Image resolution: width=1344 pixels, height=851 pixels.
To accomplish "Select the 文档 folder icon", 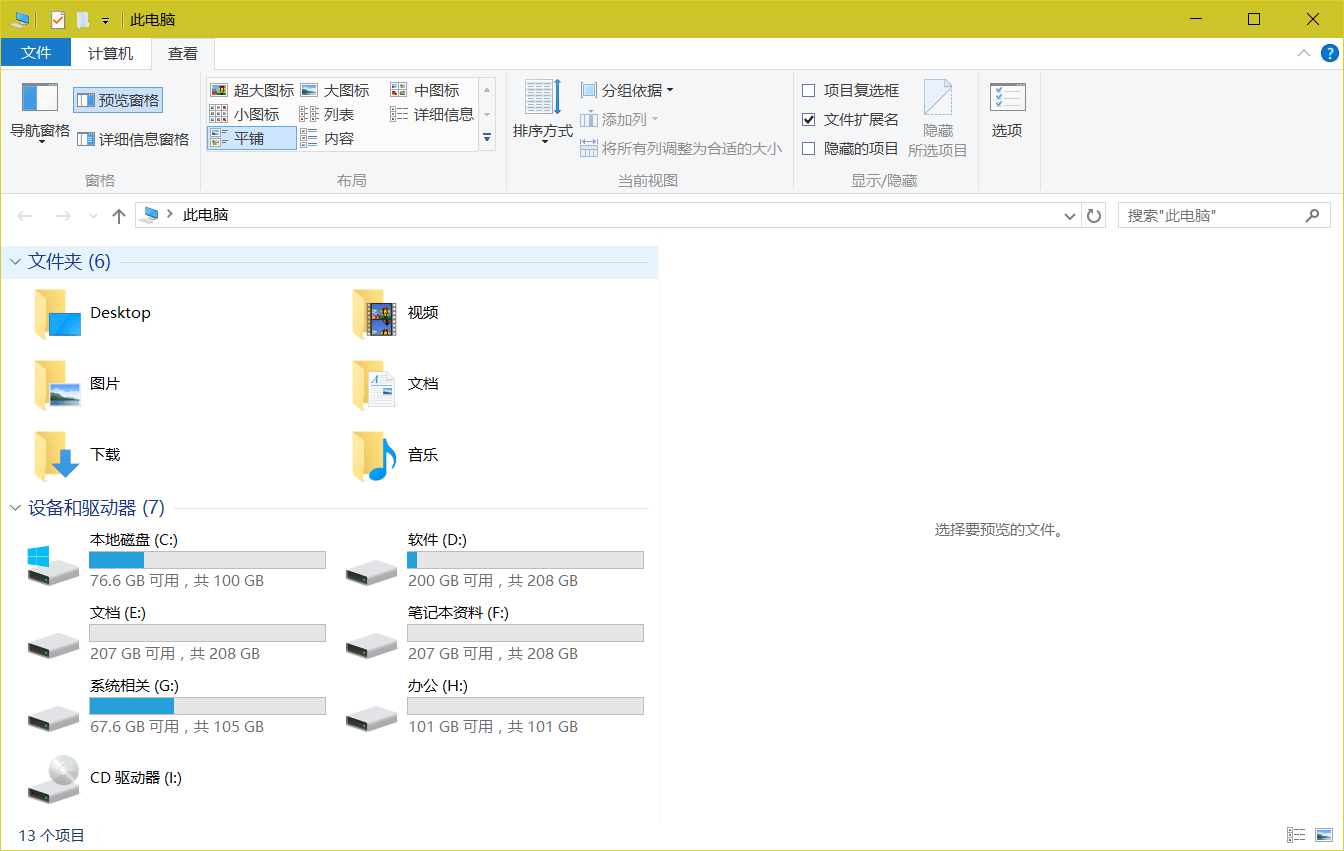I will coord(374,385).
